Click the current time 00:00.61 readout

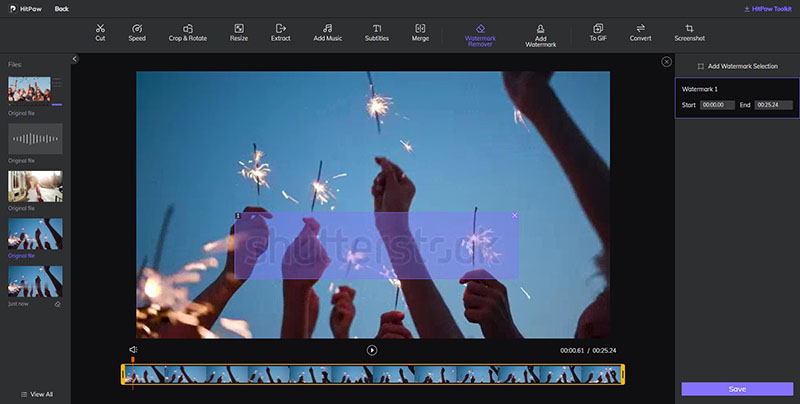[572, 351]
